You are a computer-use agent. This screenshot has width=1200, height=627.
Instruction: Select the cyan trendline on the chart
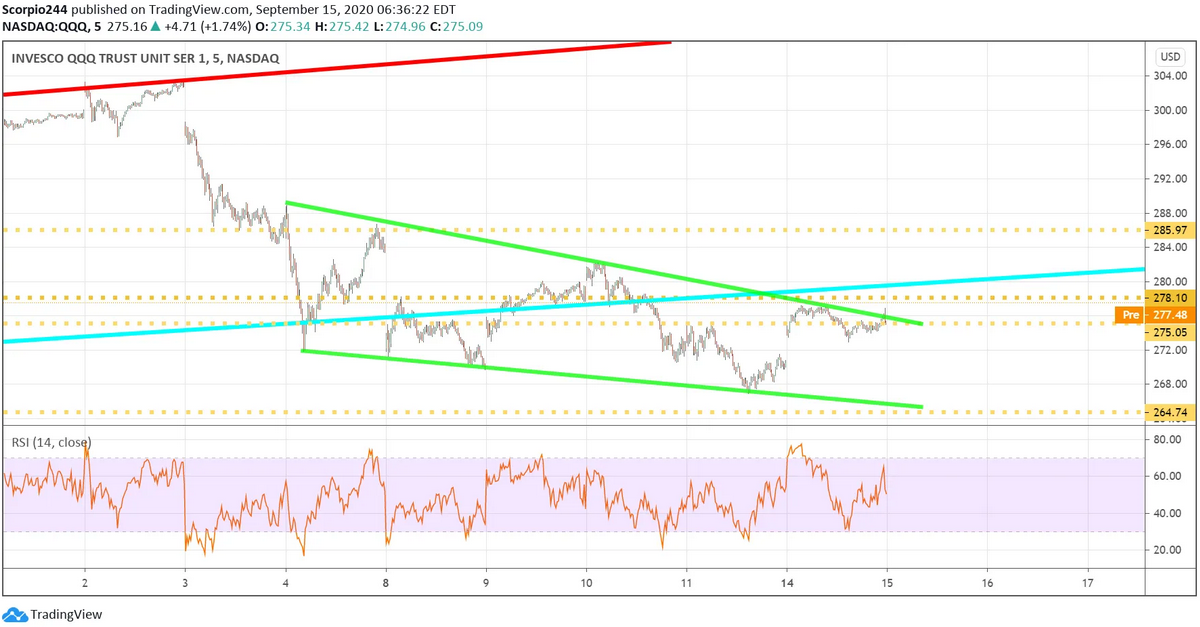(x=573, y=305)
